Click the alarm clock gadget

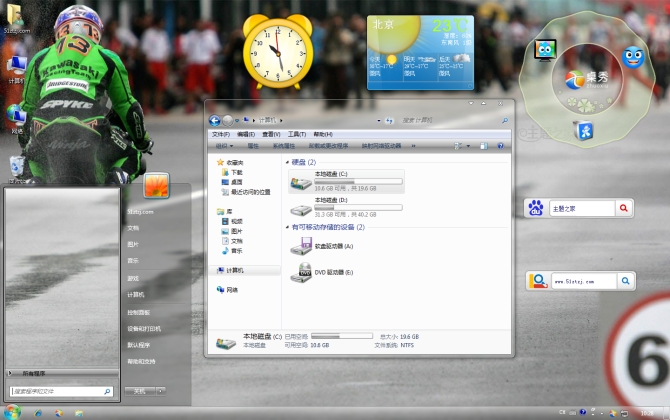pos(278,52)
